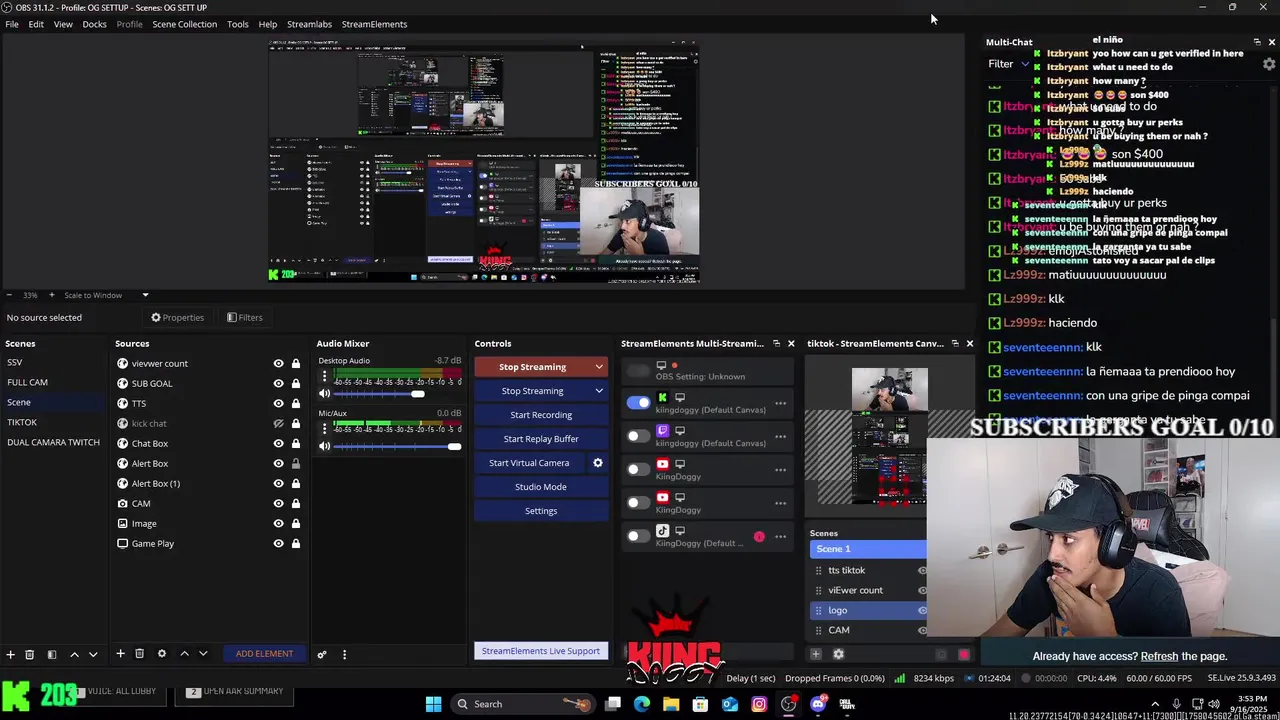Viewport: 1280px width, 720px height.
Task: Open options for Kick kiingdoggy output
Action: [781, 404]
